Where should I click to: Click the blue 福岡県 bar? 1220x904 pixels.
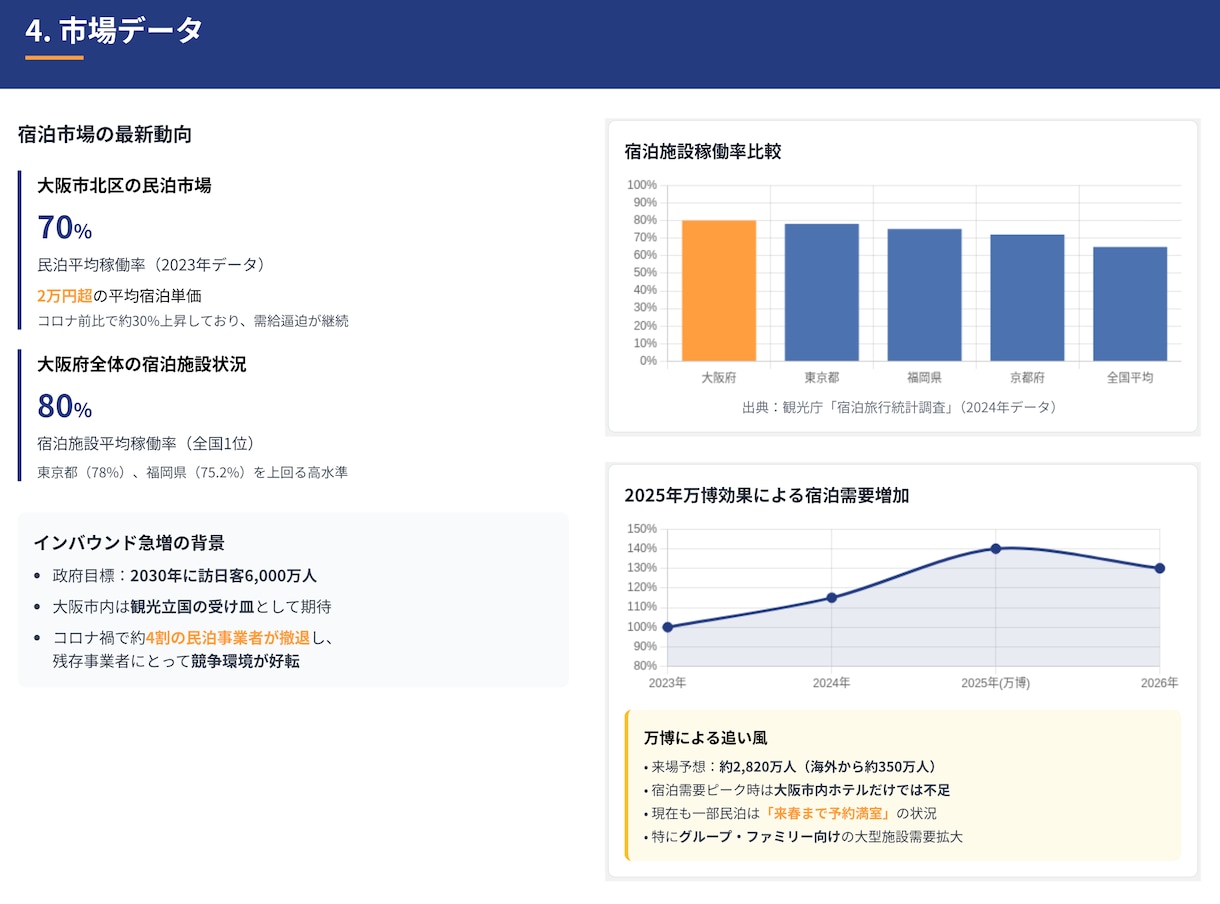coord(925,295)
